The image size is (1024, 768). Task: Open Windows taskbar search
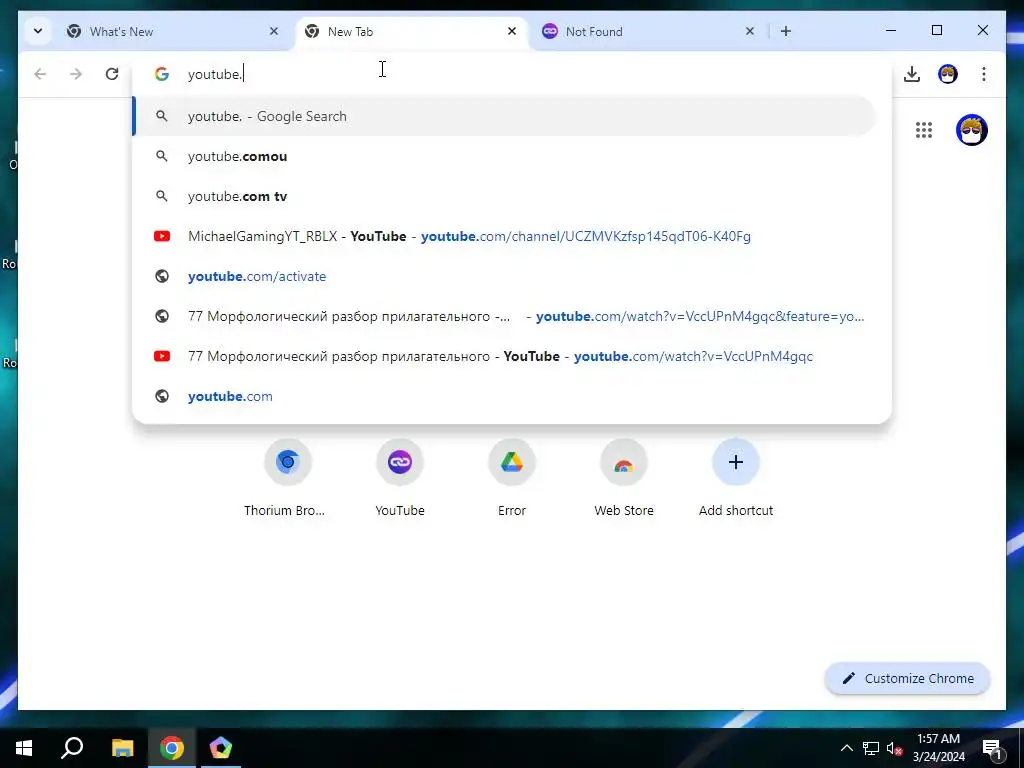72,748
